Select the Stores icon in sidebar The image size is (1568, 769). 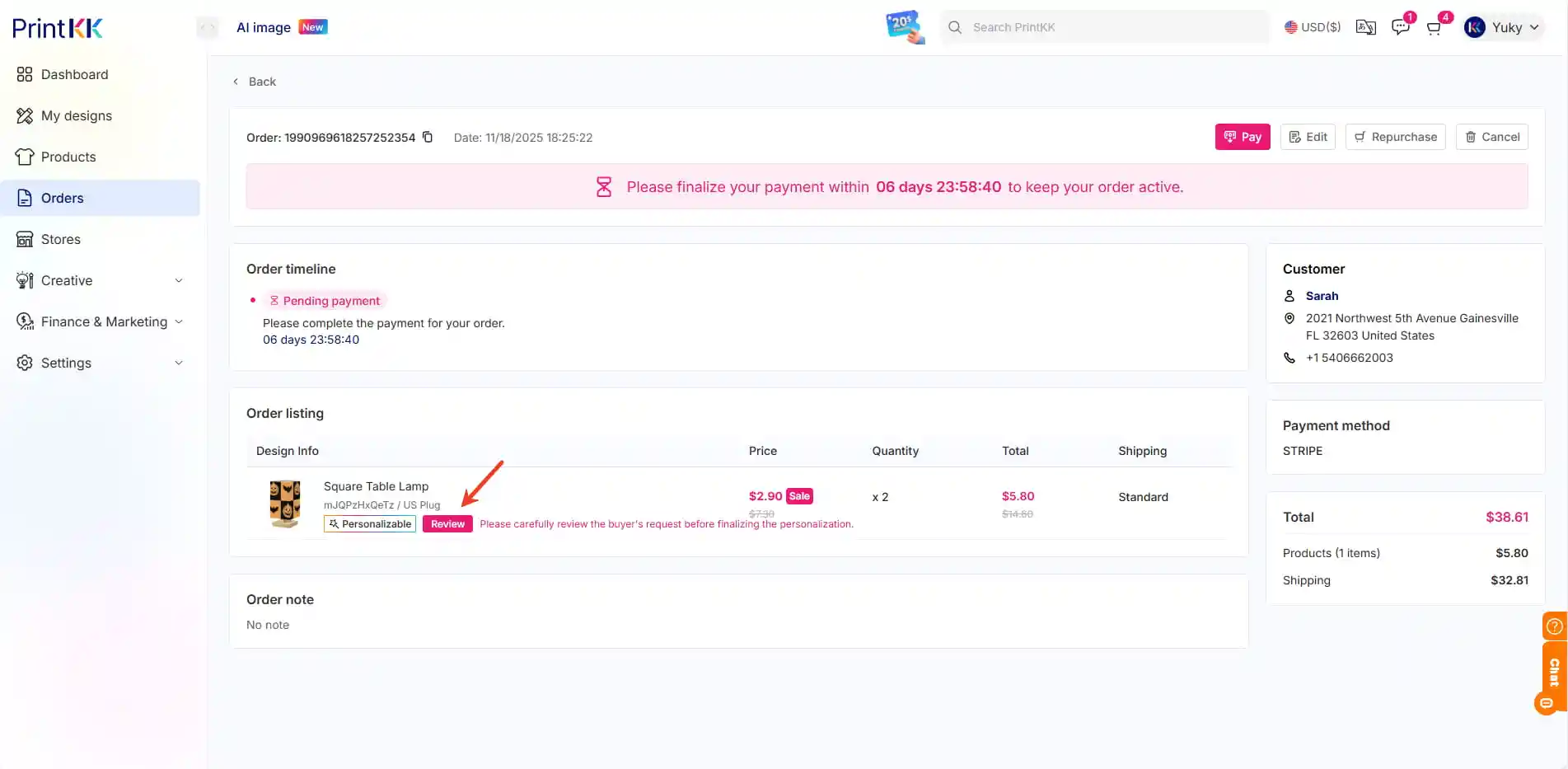coord(25,239)
